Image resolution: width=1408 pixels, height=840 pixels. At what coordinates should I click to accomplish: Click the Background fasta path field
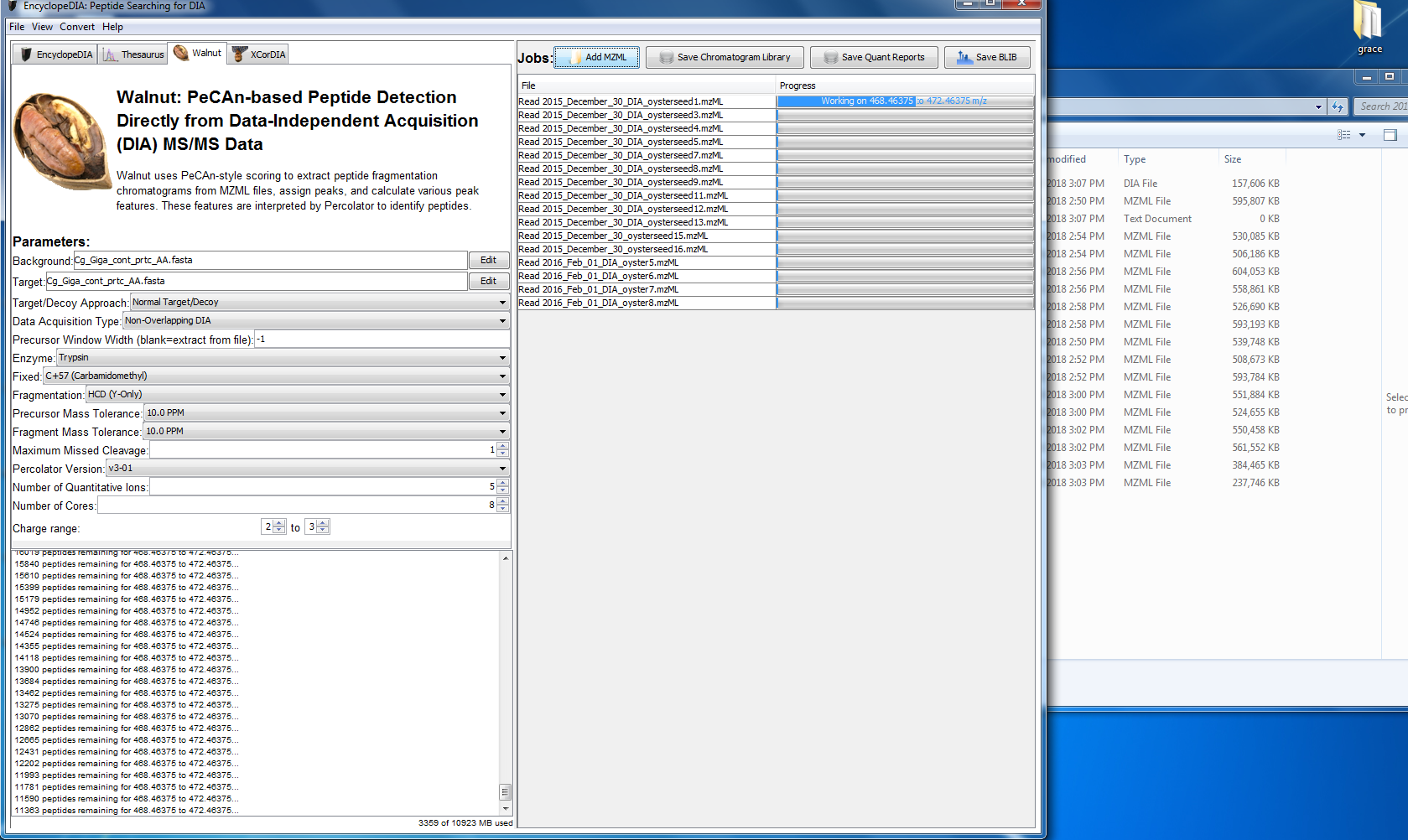pyautogui.click(x=270, y=260)
